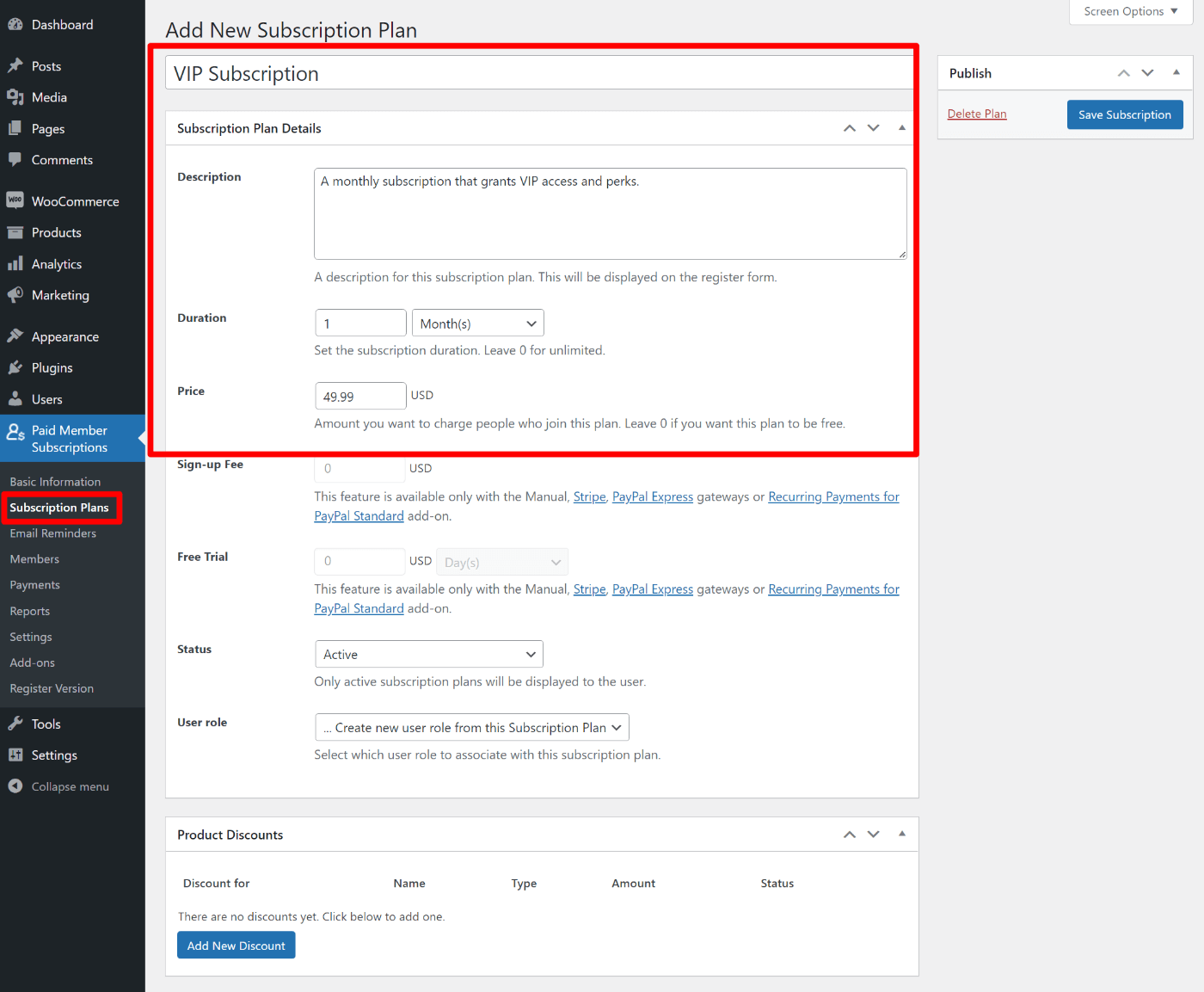Open Reports submenu item
The height and width of the screenshot is (992, 1204).
30,611
